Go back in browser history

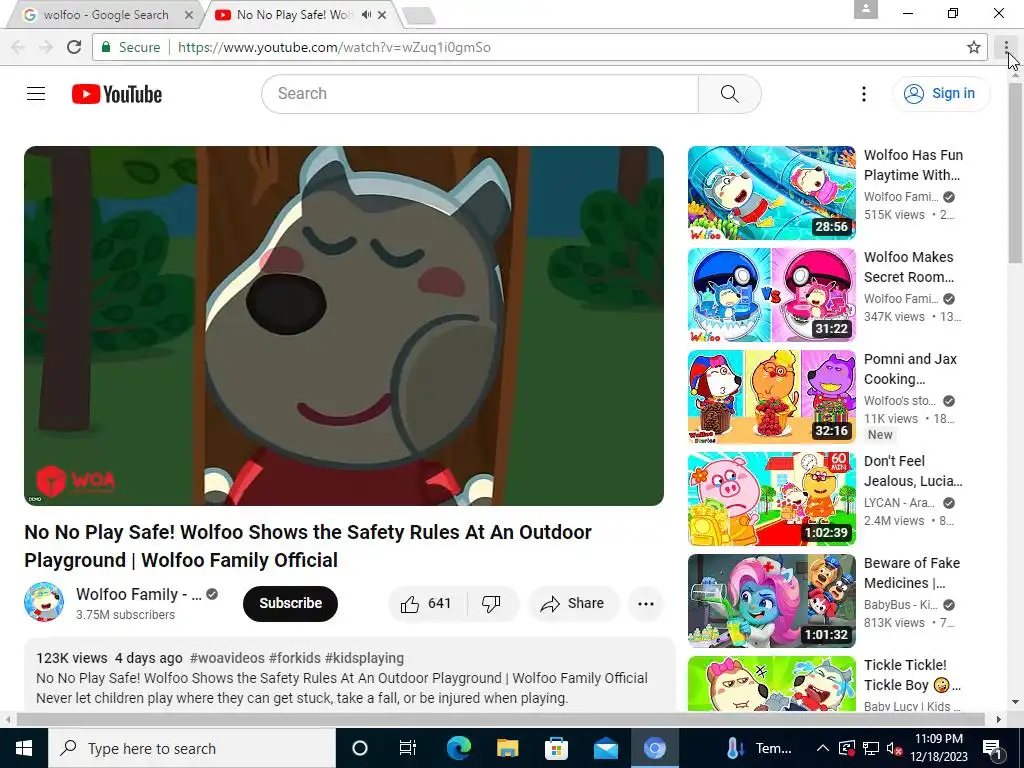(x=18, y=47)
